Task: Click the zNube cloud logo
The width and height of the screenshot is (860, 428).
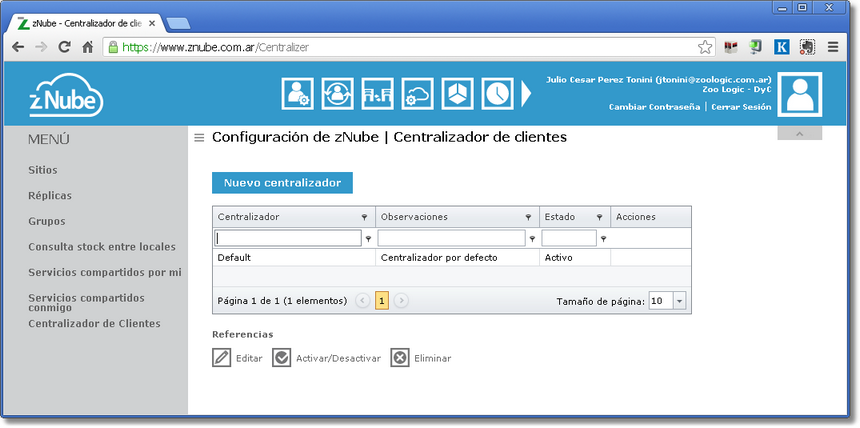Action: tap(65, 95)
